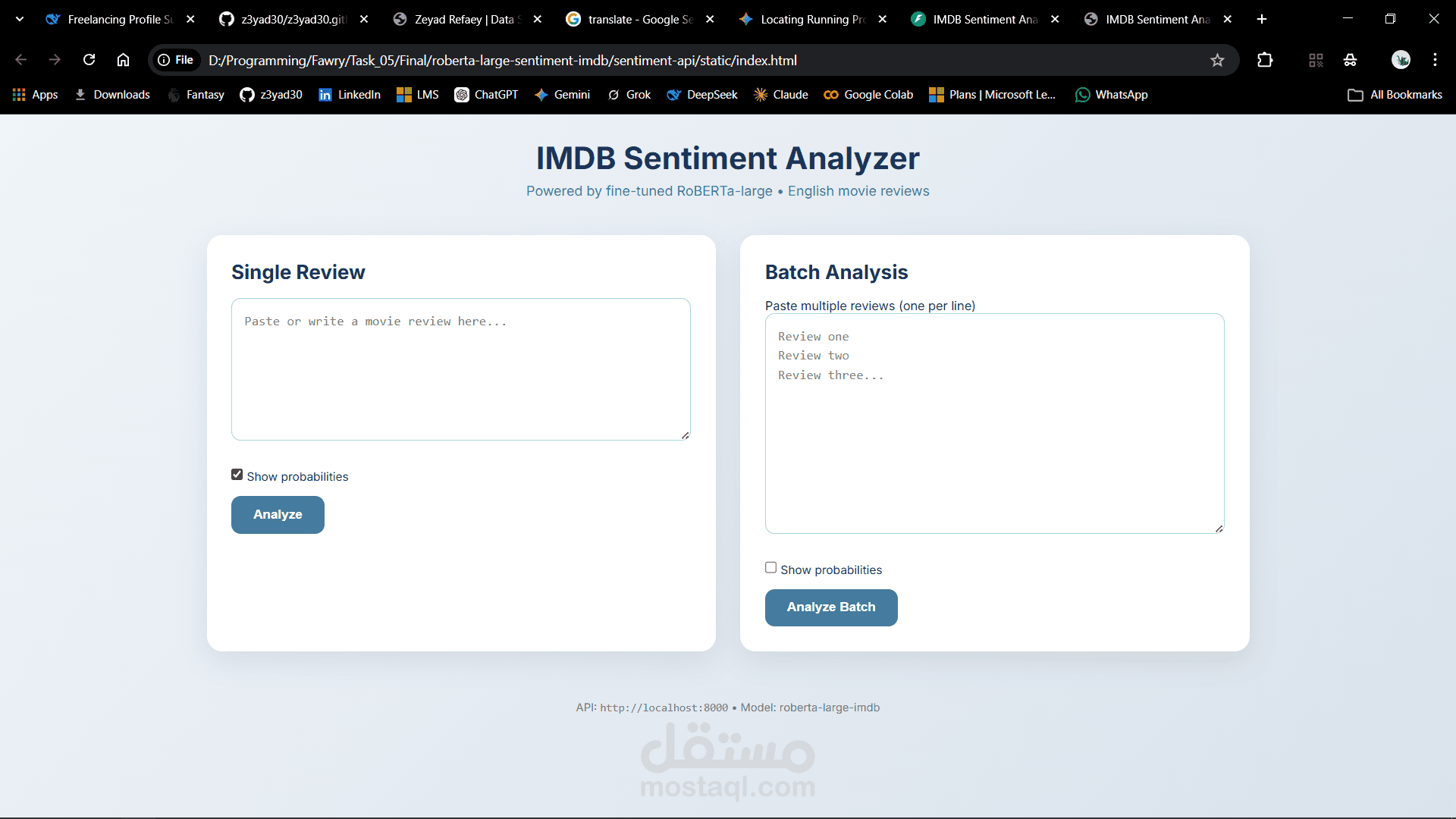The height and width of the screenshot is (819, 1456).
Task: Open the QR code toolbar icon
Action: (x=1316, y=60)
